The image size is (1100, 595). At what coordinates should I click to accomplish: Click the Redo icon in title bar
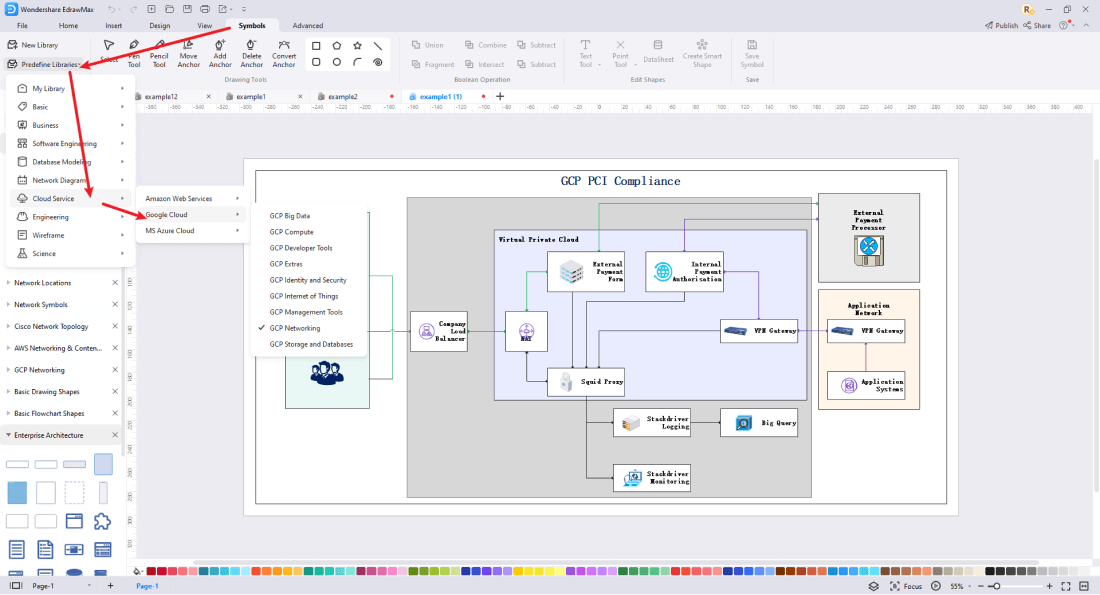(133, 9)
